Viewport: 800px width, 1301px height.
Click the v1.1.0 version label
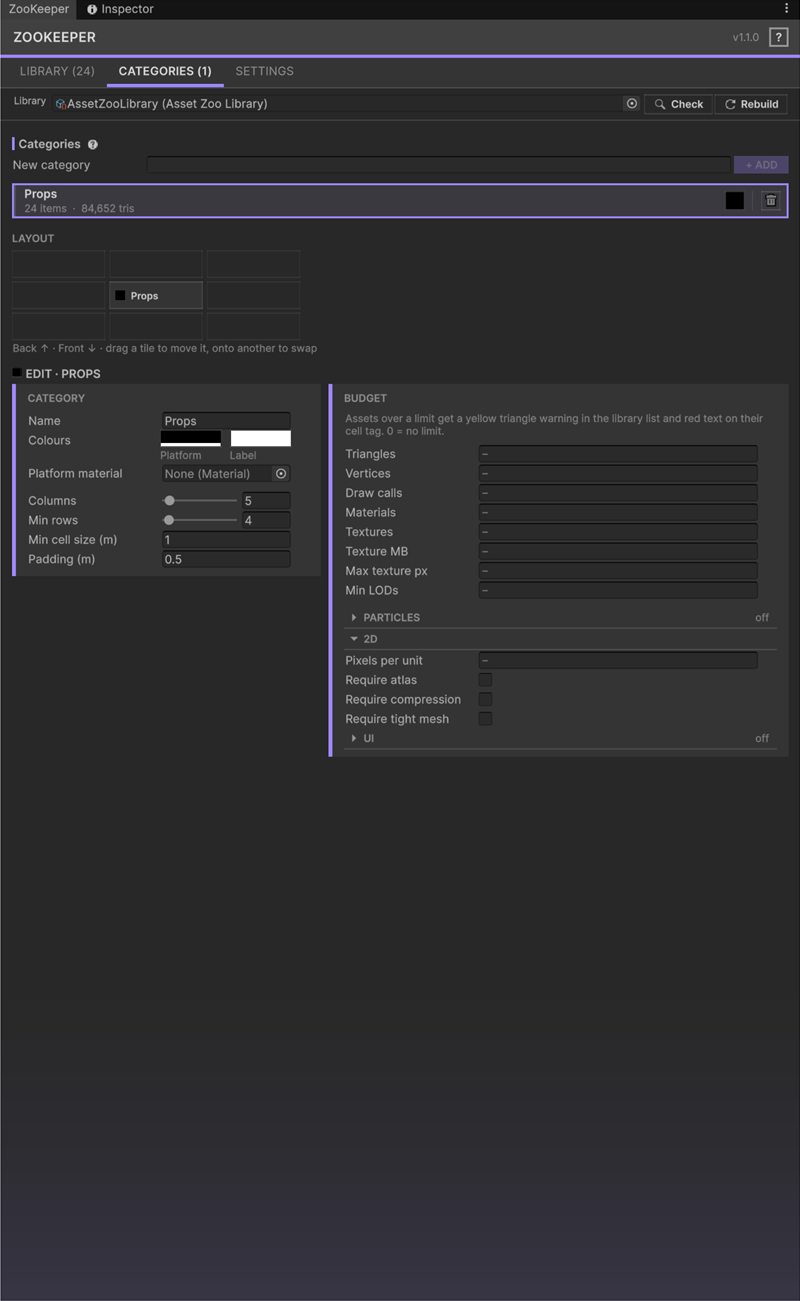(746, 37)
